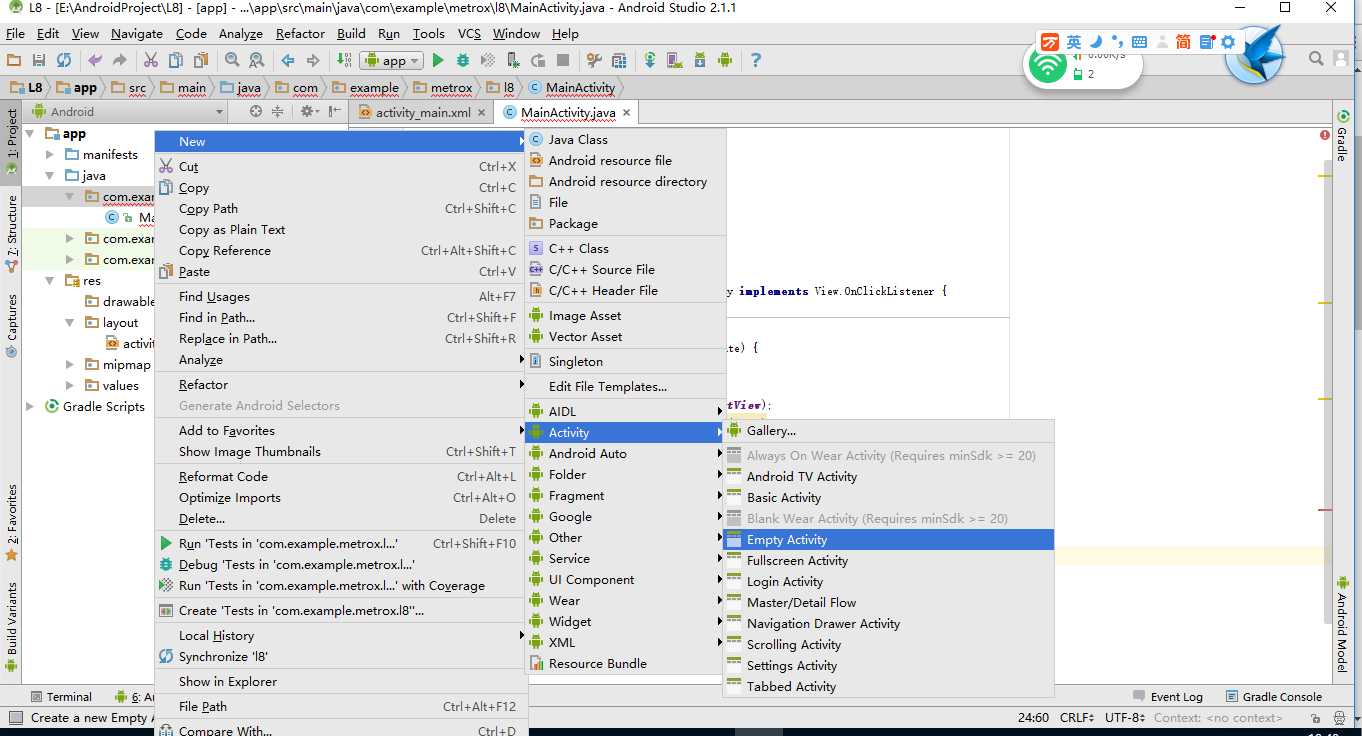The height and width of the screenshot is (736, 1362).
Task: Click the Hide project panel icon
Action: 334,112
